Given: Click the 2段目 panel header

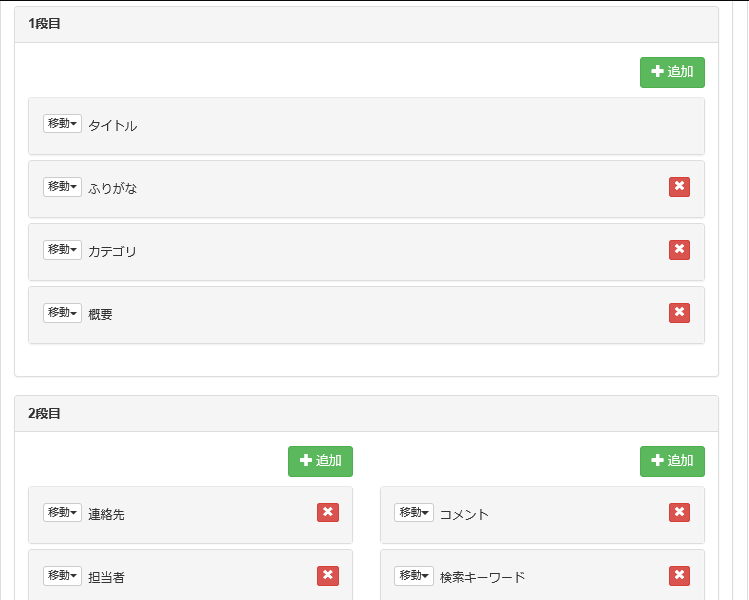Looking at the screenshot, I should click(x=366, y=413).
